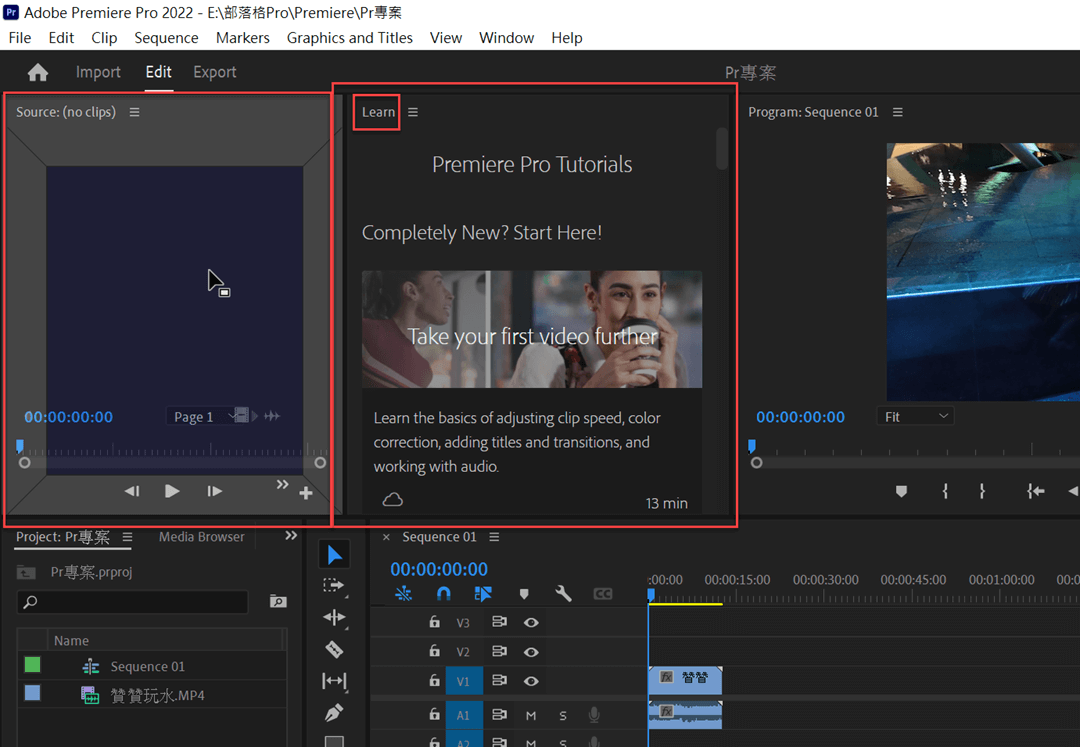This screenshot has height=747, width=1080.
Task: Open the Sequence menu
Action: click(x=166, y=38)
